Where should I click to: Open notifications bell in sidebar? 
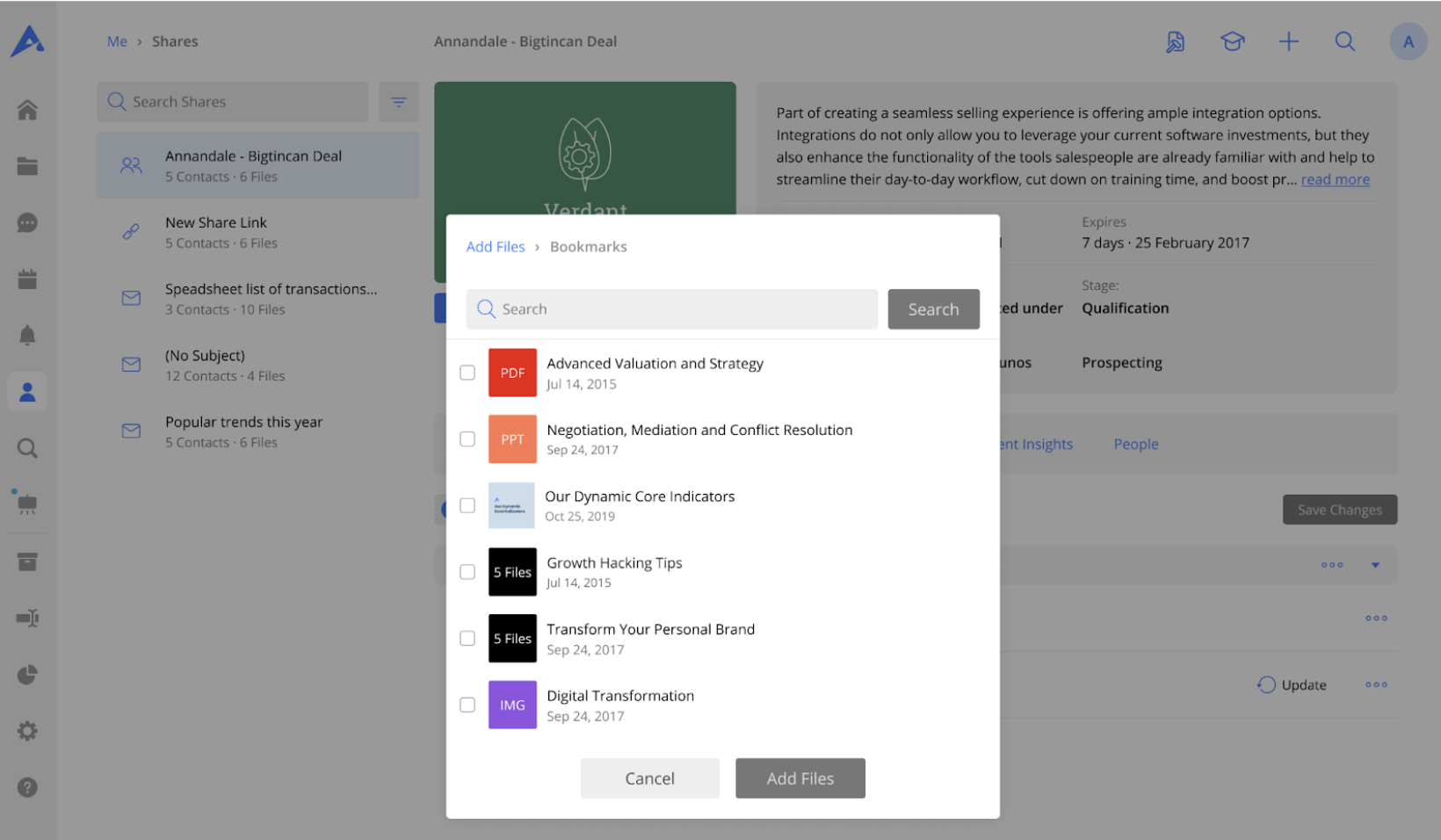tap(27, 336)
